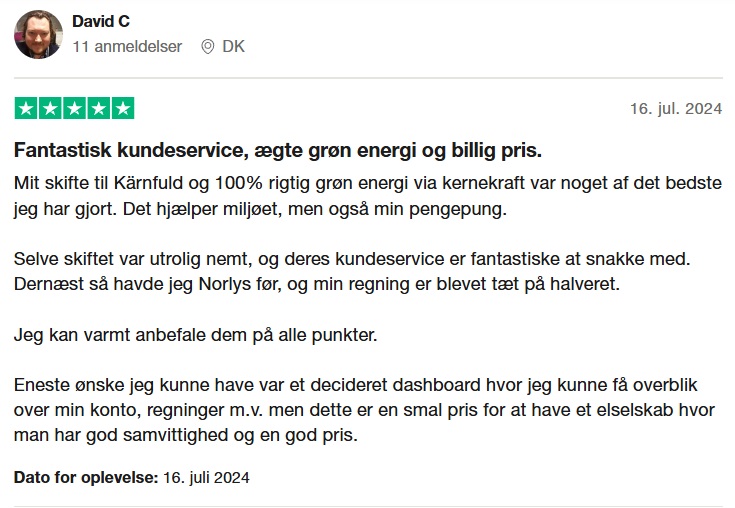
Task: Open David C's profile picture
Action: coord(38,34)
